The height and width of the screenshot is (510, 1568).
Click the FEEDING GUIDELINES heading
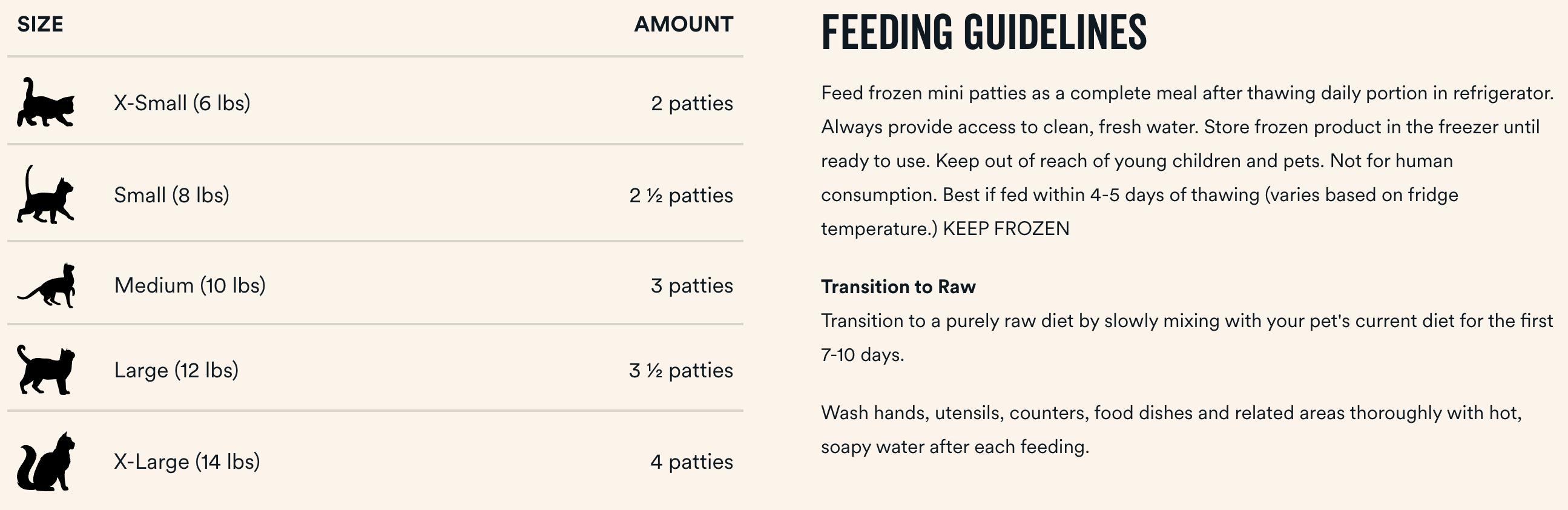(x=984, y=32)
